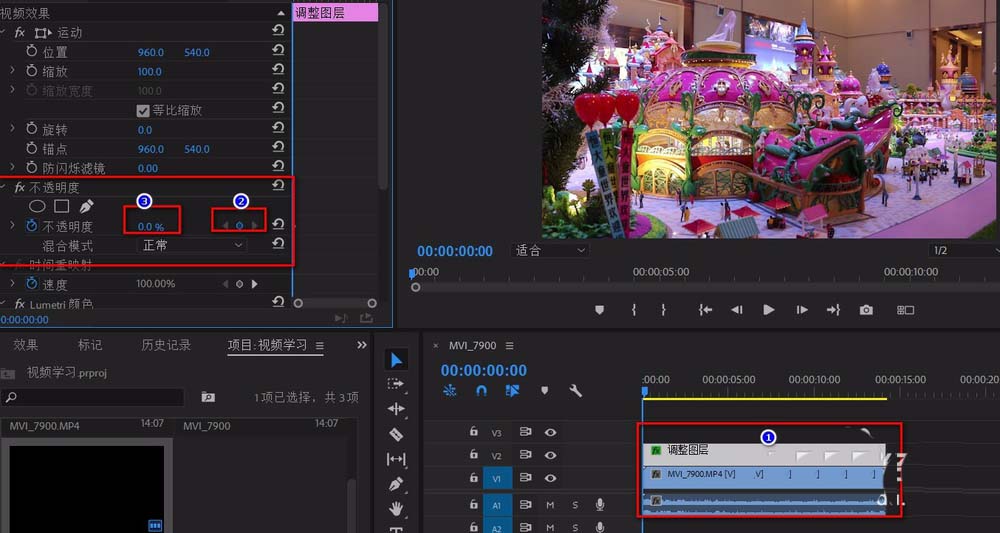
Task: Select free draw bezier pen mask
Action: tap(86, 206)
